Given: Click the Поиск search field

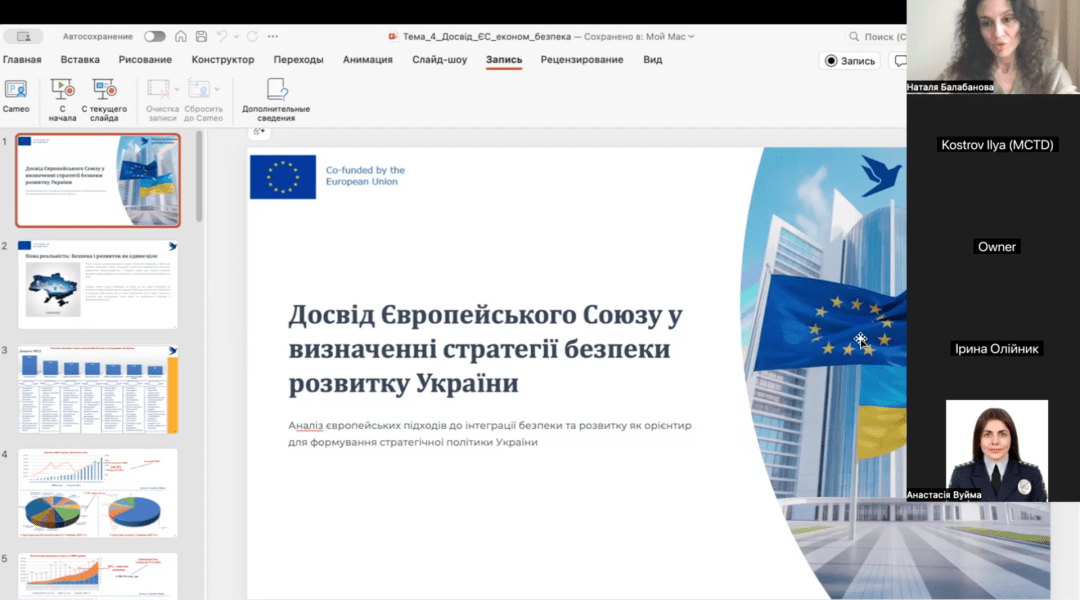Looking at the screenshot, I should coord(880,37).
